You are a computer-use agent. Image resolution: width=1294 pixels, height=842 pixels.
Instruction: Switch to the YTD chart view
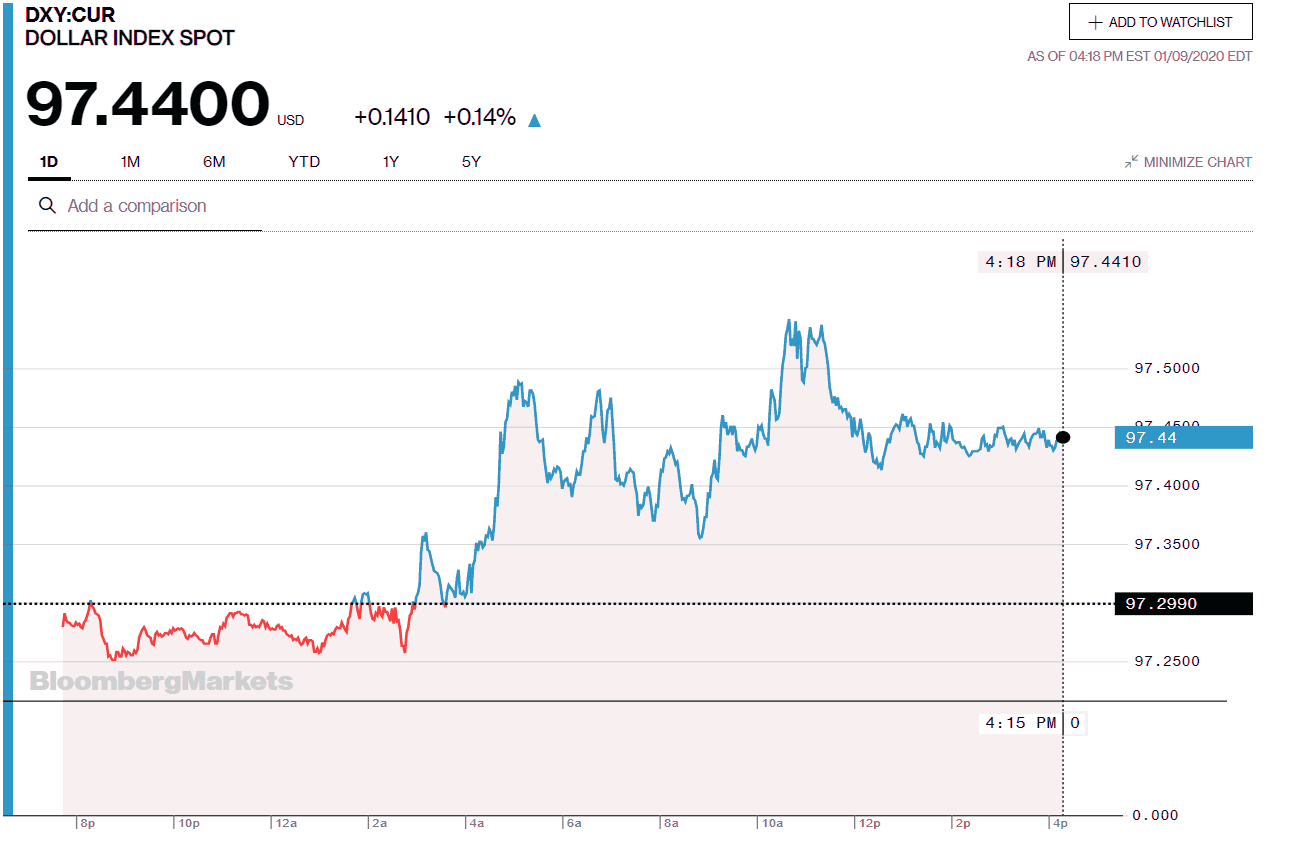[304, 161]
